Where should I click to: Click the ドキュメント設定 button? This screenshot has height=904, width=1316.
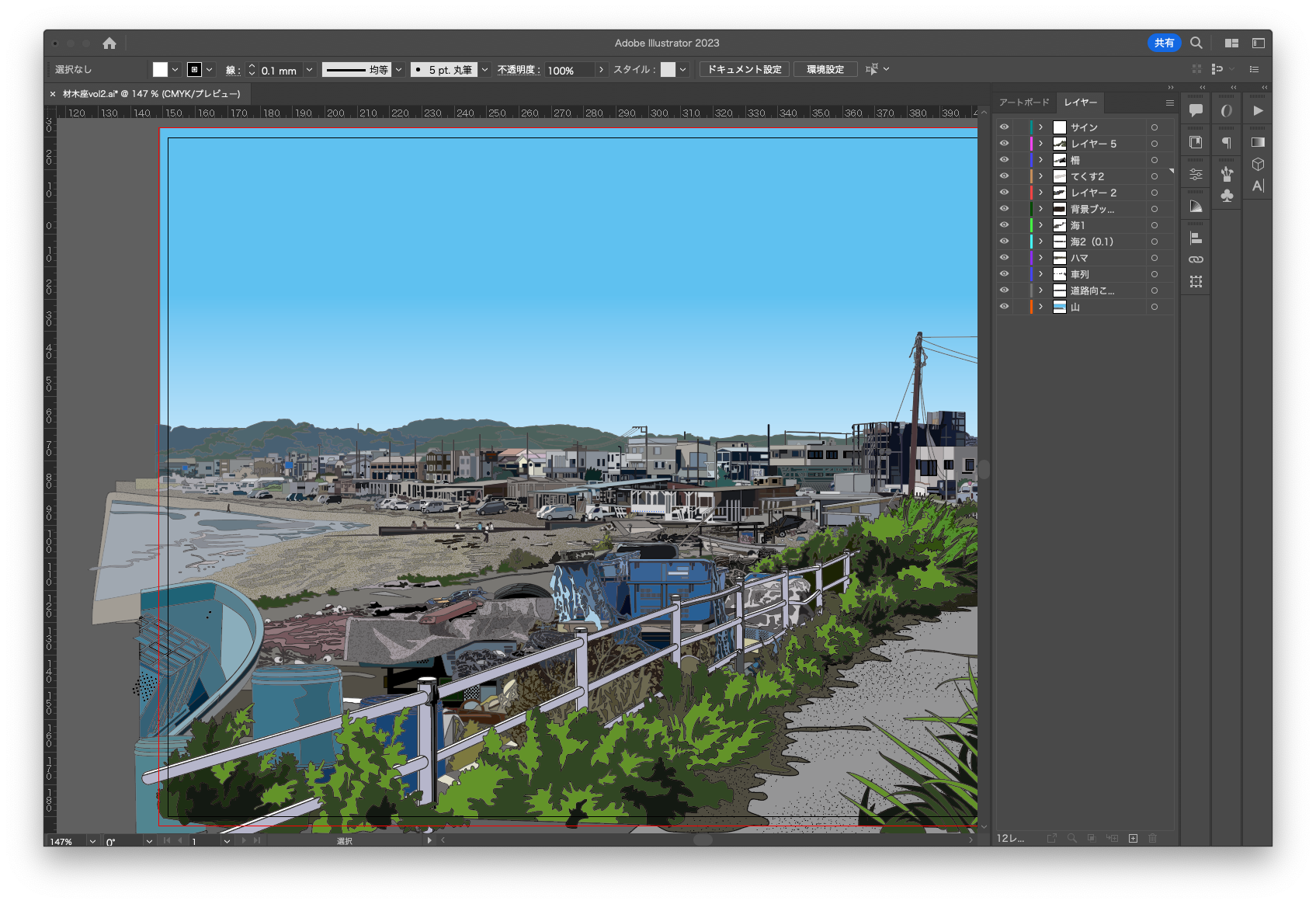tap(744, 69)
